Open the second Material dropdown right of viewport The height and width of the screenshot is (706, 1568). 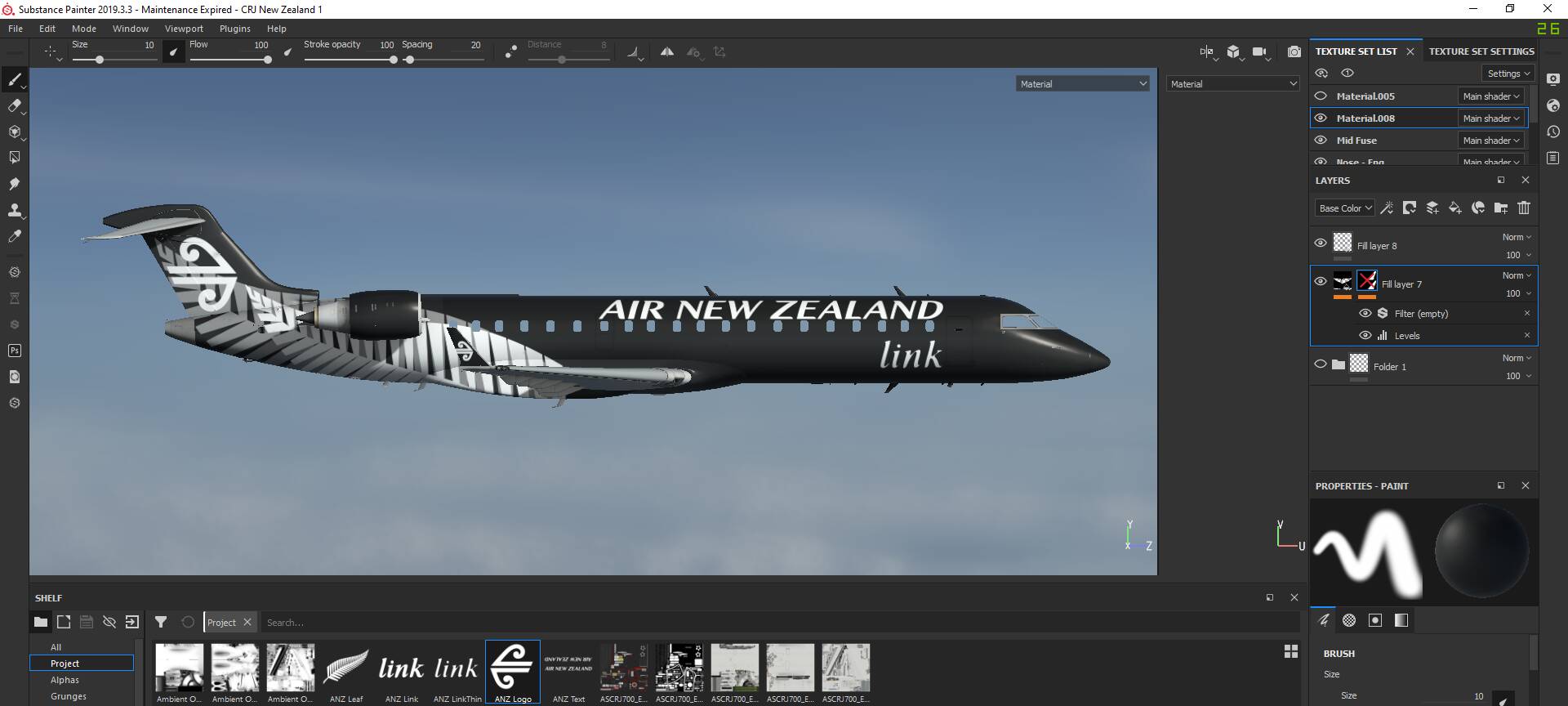coord(1232,83)
